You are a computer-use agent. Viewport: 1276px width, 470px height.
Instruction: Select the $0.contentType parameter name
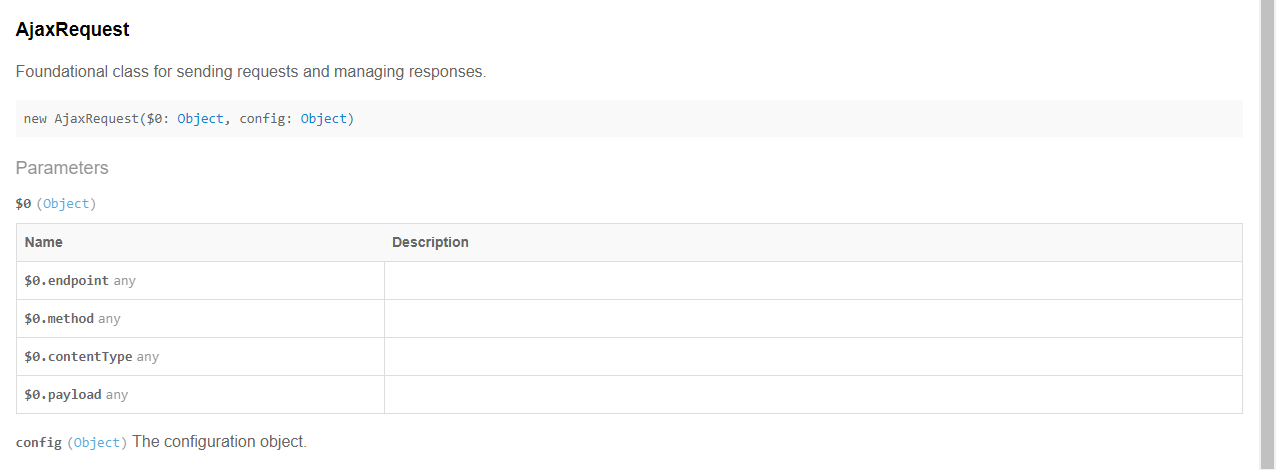(x=78, y=357)
